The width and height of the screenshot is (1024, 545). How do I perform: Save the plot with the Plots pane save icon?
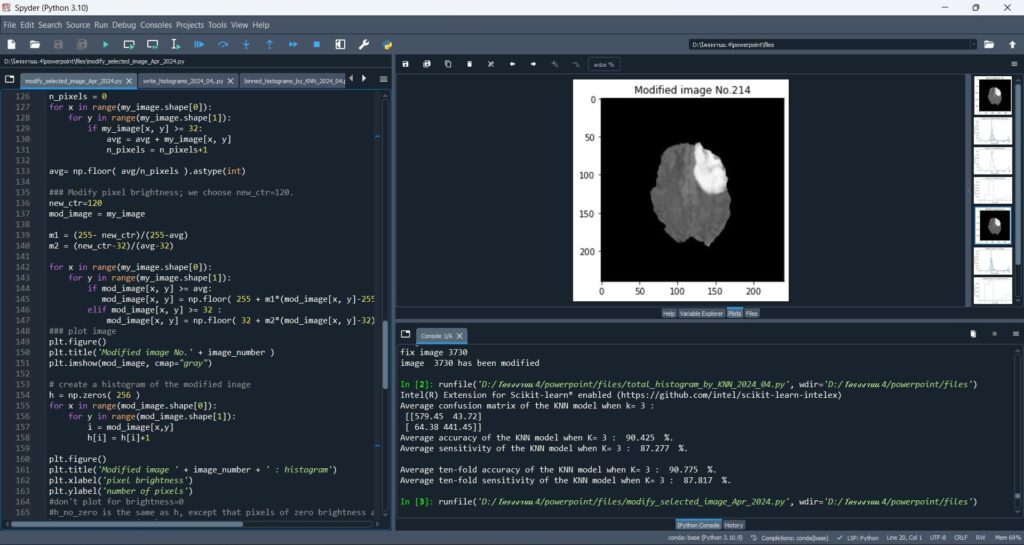pyautogui.click(x=406, y=64)
